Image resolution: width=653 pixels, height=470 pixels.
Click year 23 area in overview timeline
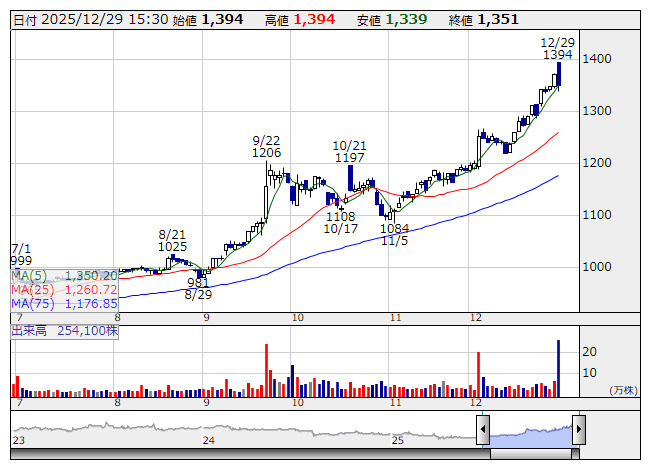[19, 440]
